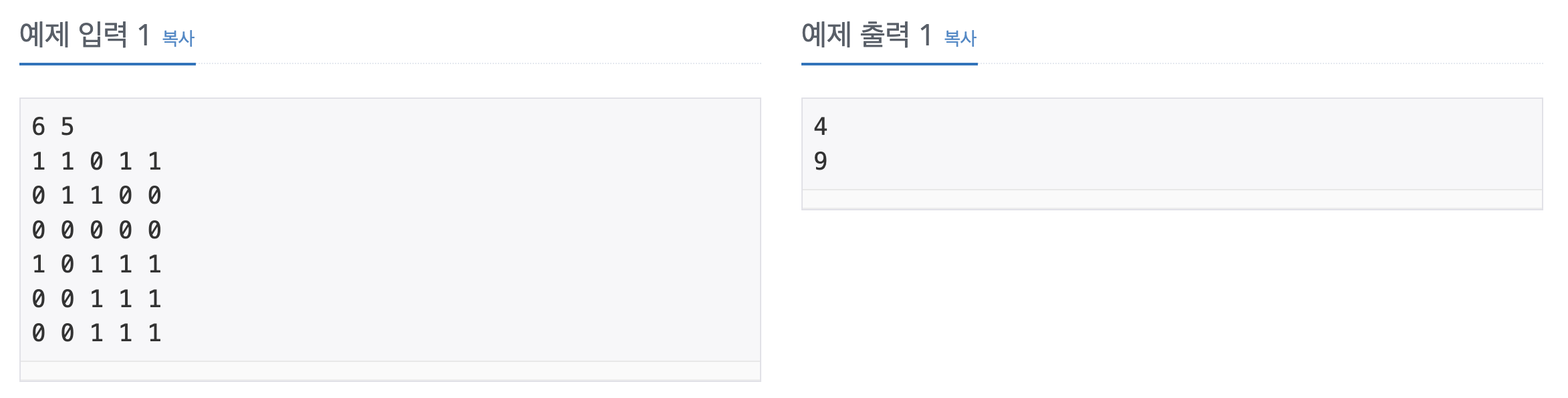Click the blue underline beneath 예제 출력 1

pyautogui.click(x=889, y=64)
